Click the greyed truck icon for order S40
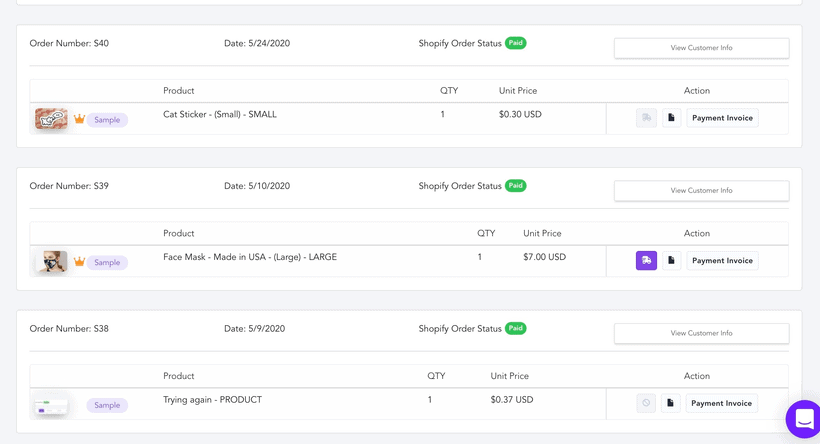Viewport: 820px width, 444px height. point(646,118)
